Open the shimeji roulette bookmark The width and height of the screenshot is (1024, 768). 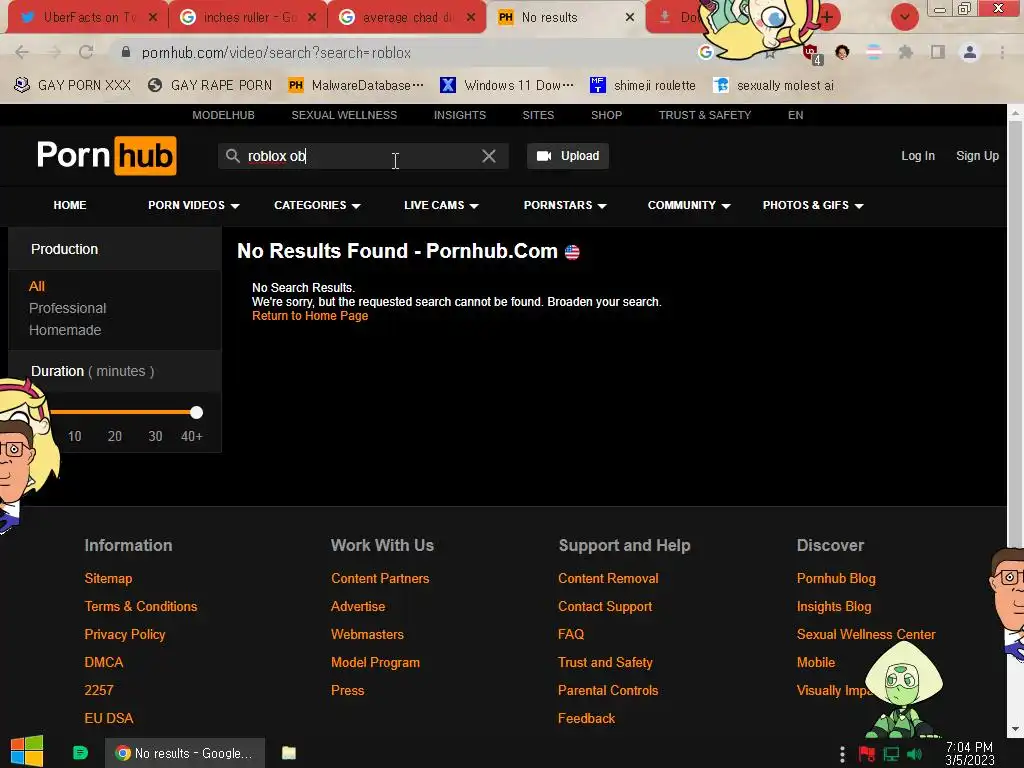[643, 86]
